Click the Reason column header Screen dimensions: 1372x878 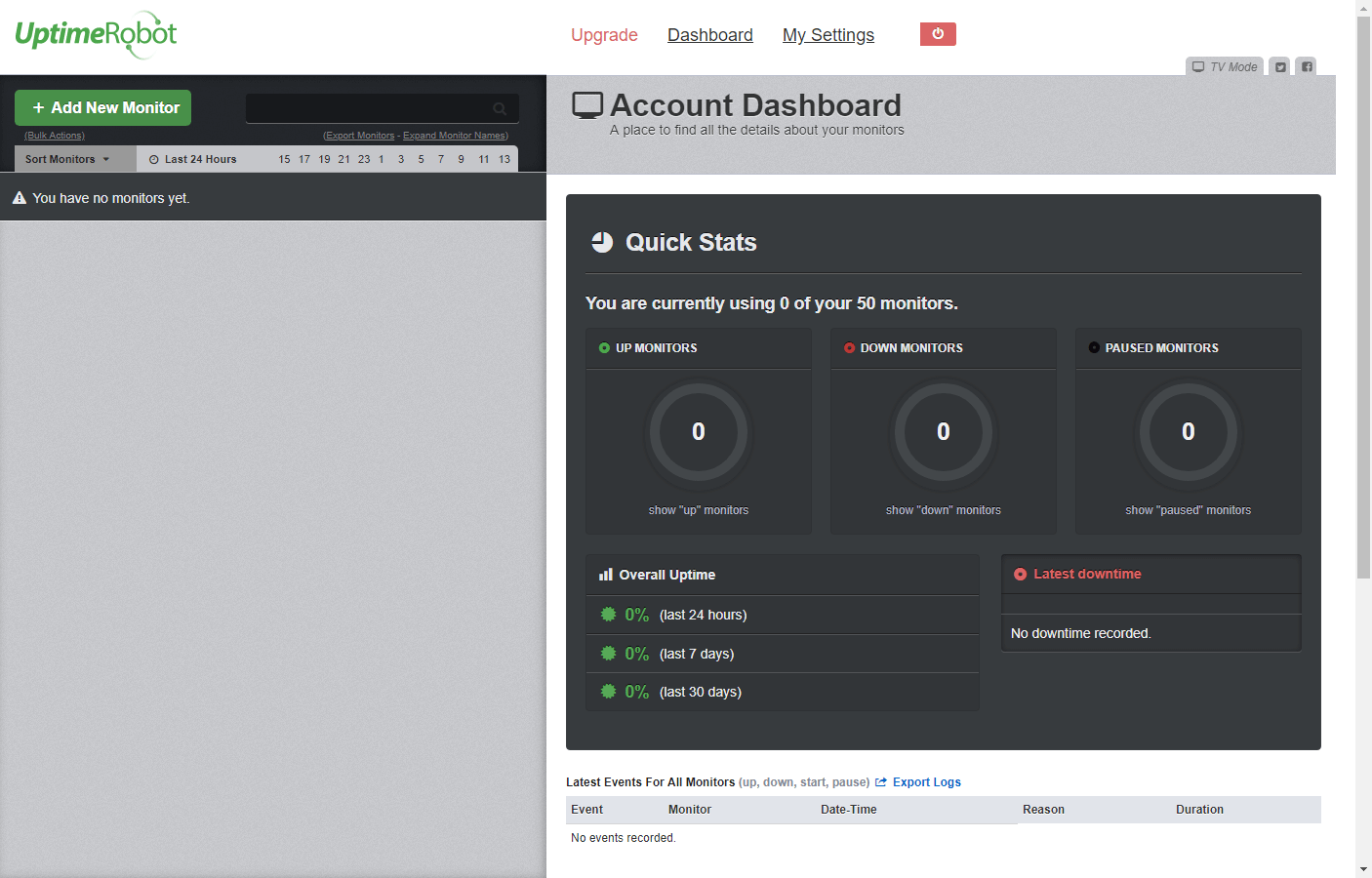click(x=1043, y=810)
